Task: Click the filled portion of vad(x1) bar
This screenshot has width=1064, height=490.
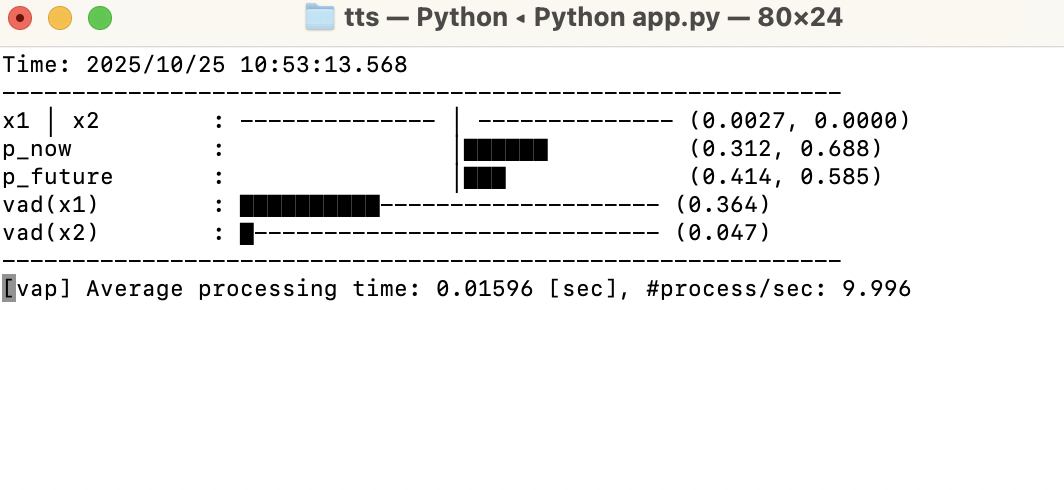Action: pyautogui.click(x=310, y=206)
